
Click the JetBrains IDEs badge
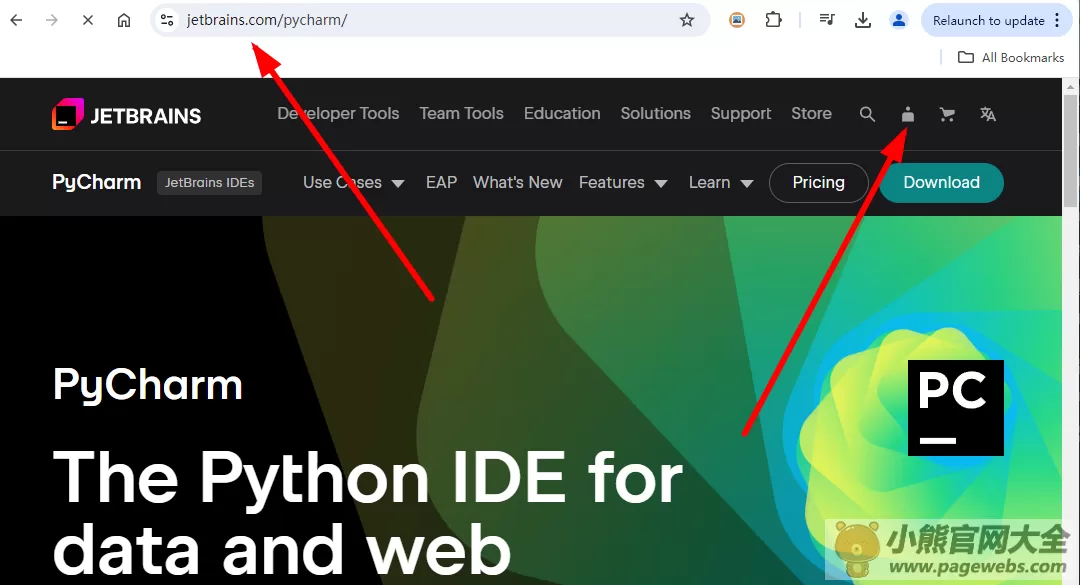point(209,183)
